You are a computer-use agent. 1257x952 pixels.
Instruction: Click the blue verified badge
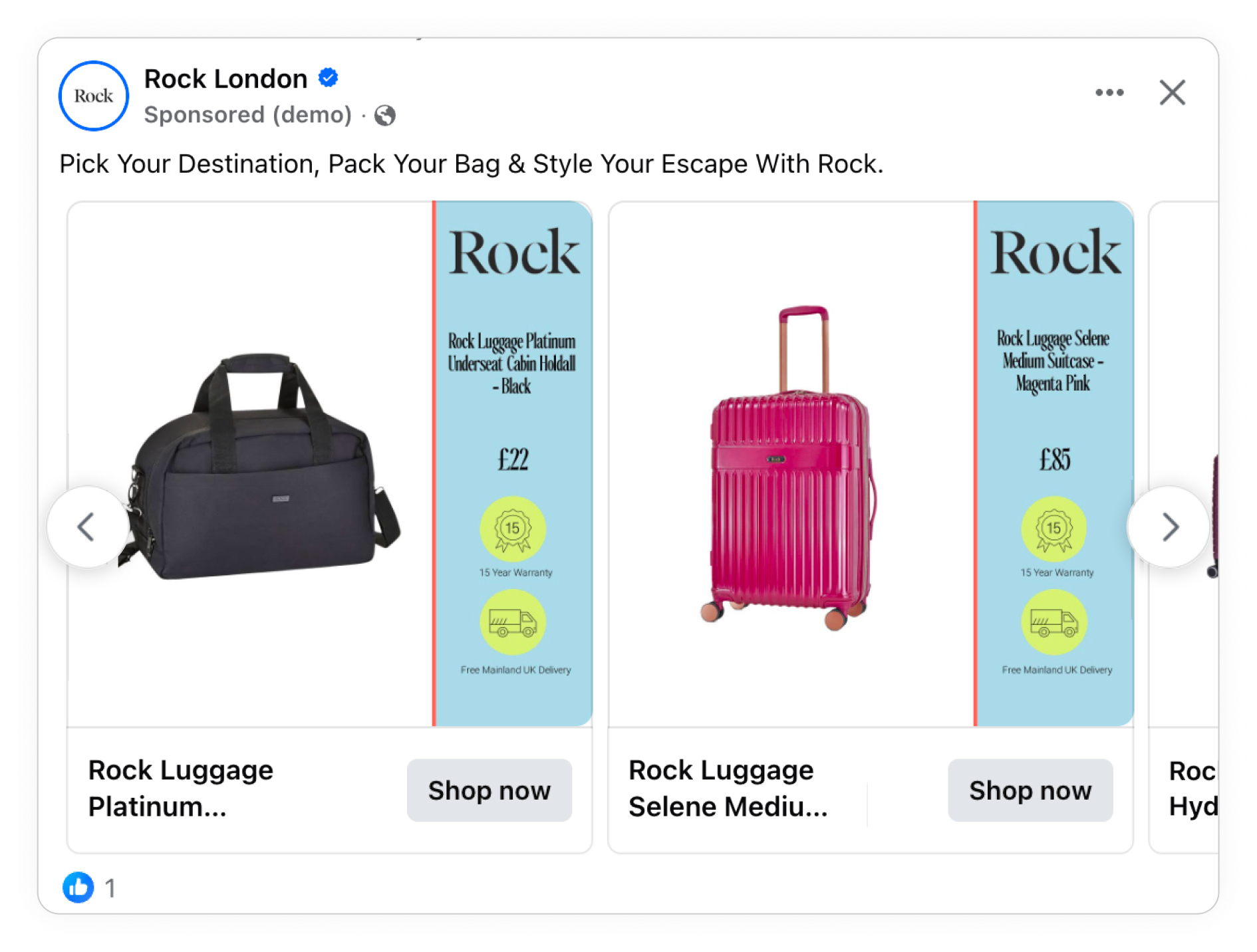328,78
